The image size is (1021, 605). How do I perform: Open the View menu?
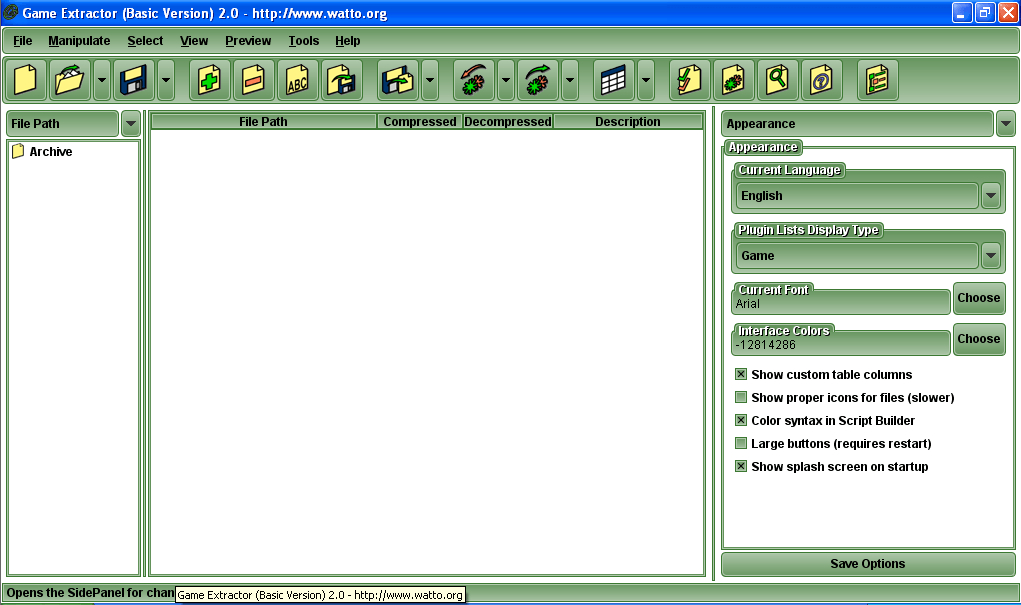194,40
